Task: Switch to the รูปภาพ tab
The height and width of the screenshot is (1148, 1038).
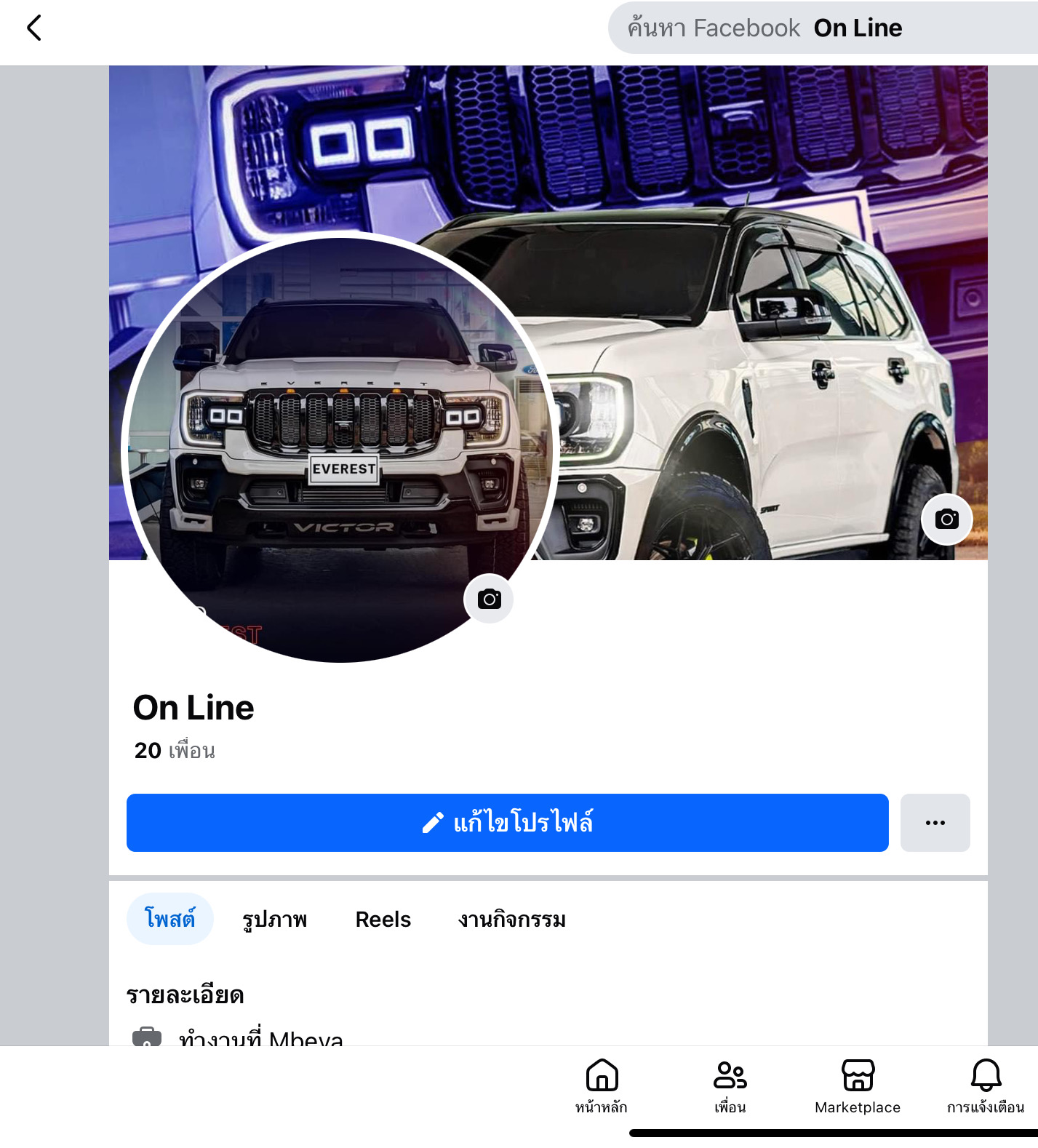Action: (275, 919)
